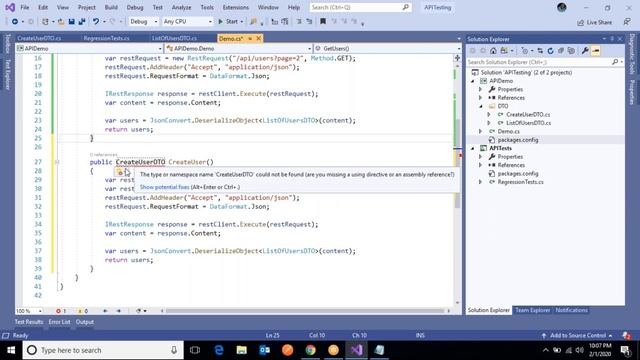Open the APIDemo.Demo class dropdown

pyautogui.click(x=239, y=49)
